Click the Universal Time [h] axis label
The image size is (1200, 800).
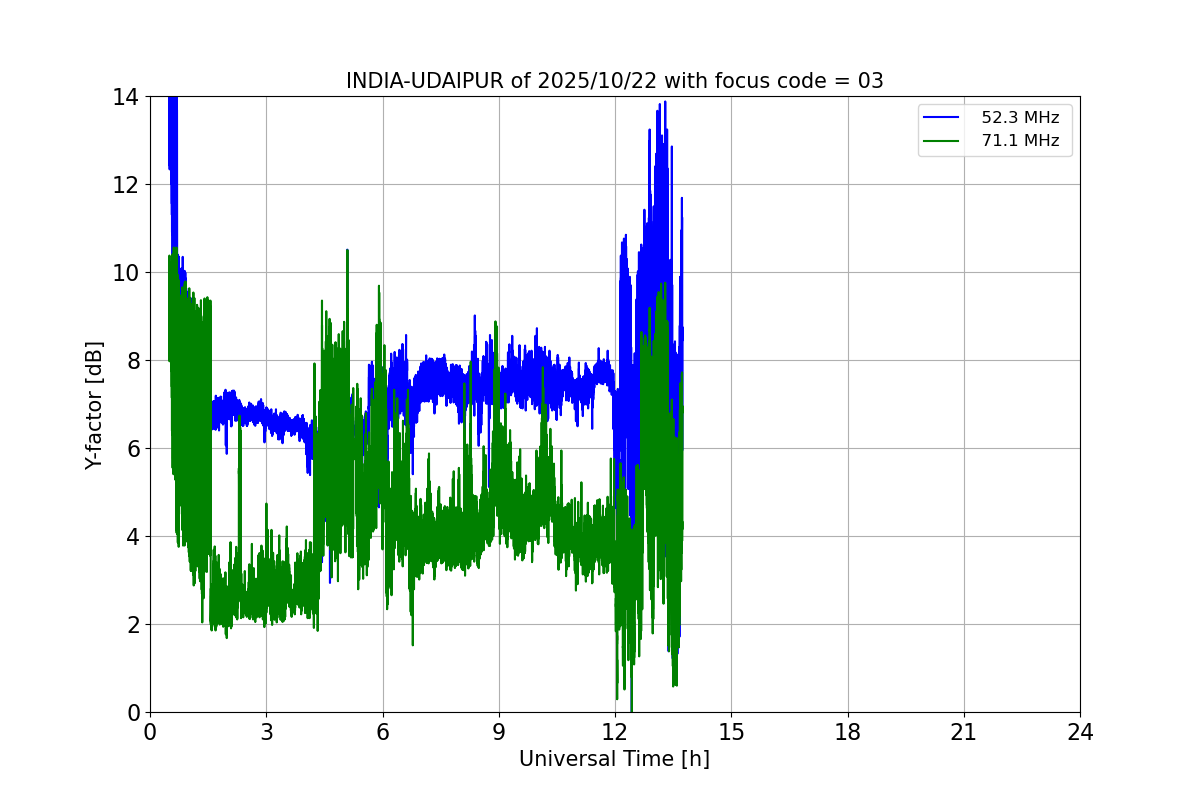[x=614, y=759]
